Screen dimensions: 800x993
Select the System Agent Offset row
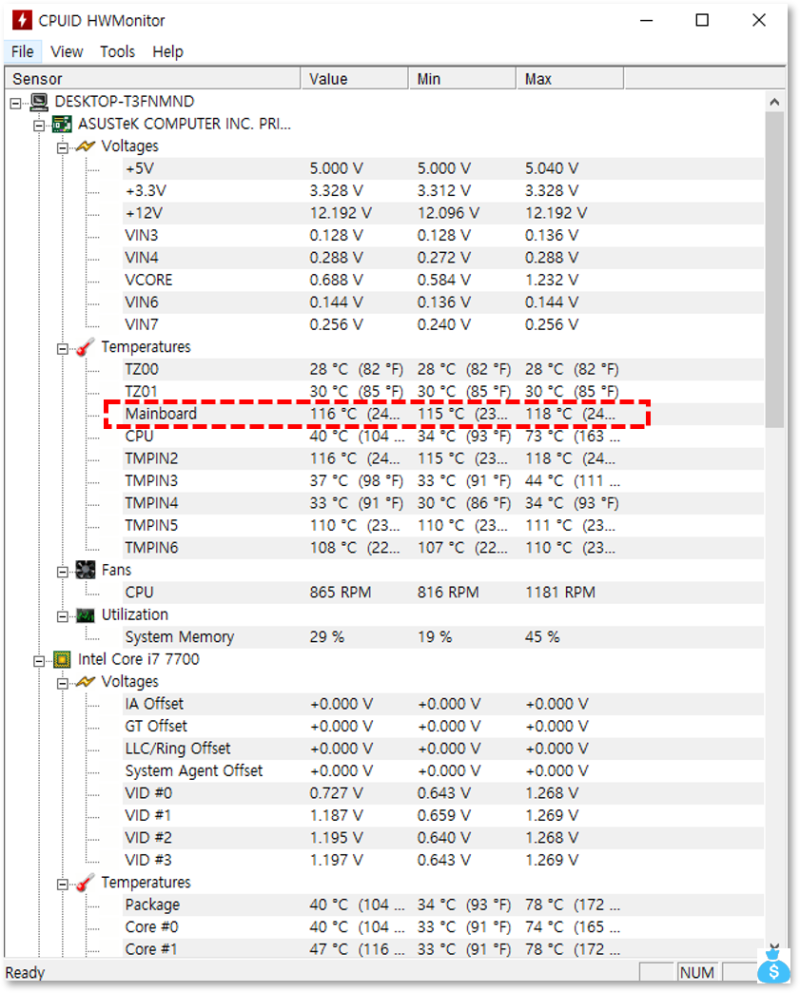(x=443, y=771)
